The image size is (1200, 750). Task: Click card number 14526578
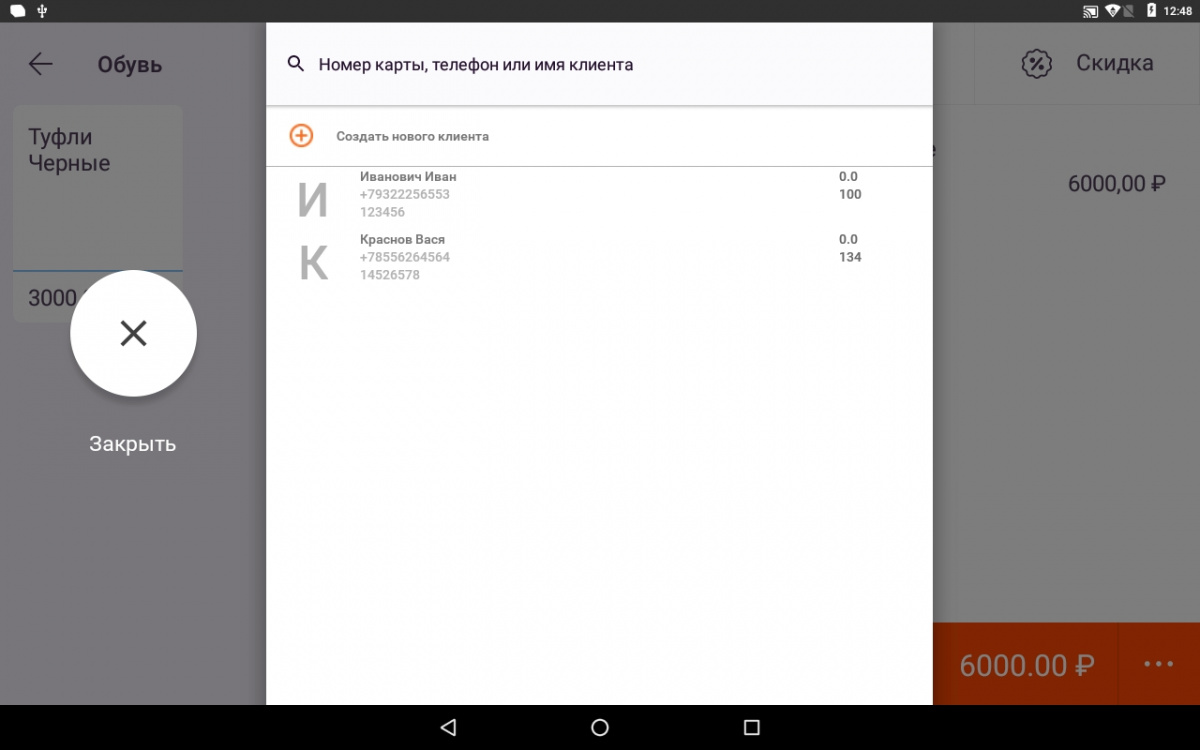tap(390, 275)
